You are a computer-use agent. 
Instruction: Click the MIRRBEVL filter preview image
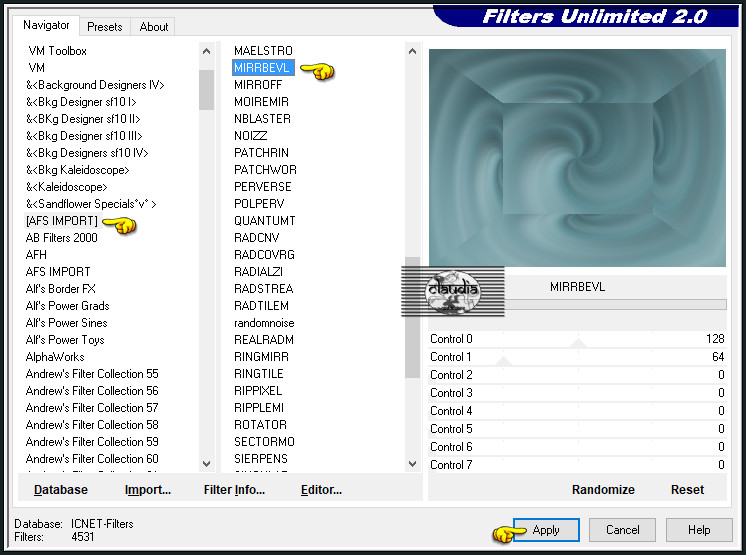[x=577, y=158]
